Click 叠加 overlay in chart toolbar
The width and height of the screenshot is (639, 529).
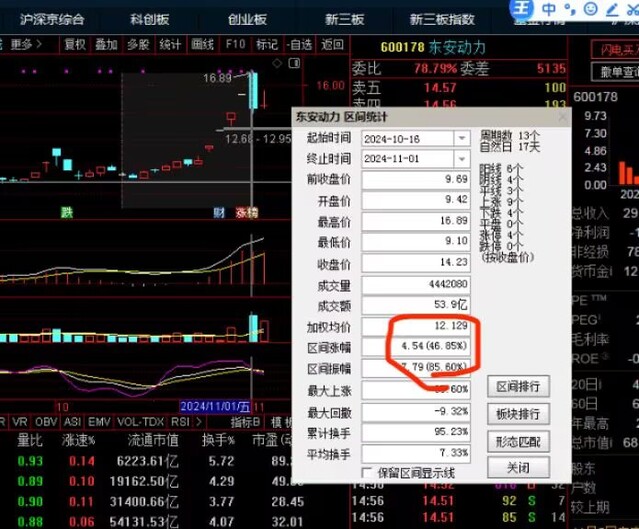pos(106,44)
